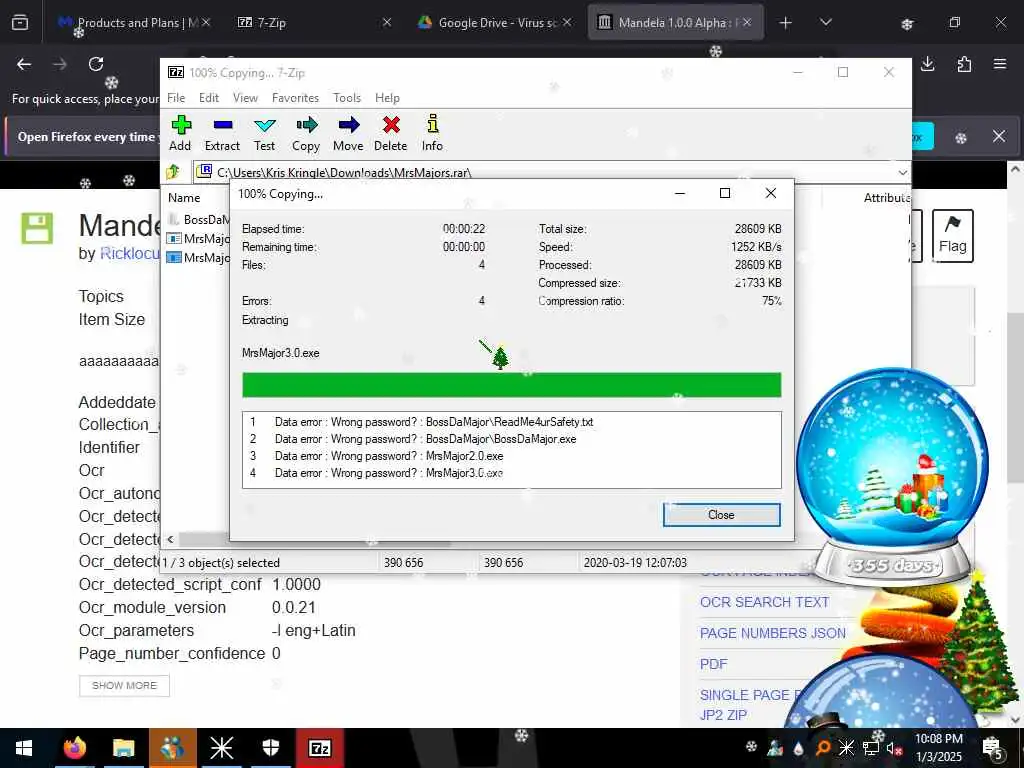Open Windows Start menu
Viewport: 1024px width, 768px height.
(24, 748)
